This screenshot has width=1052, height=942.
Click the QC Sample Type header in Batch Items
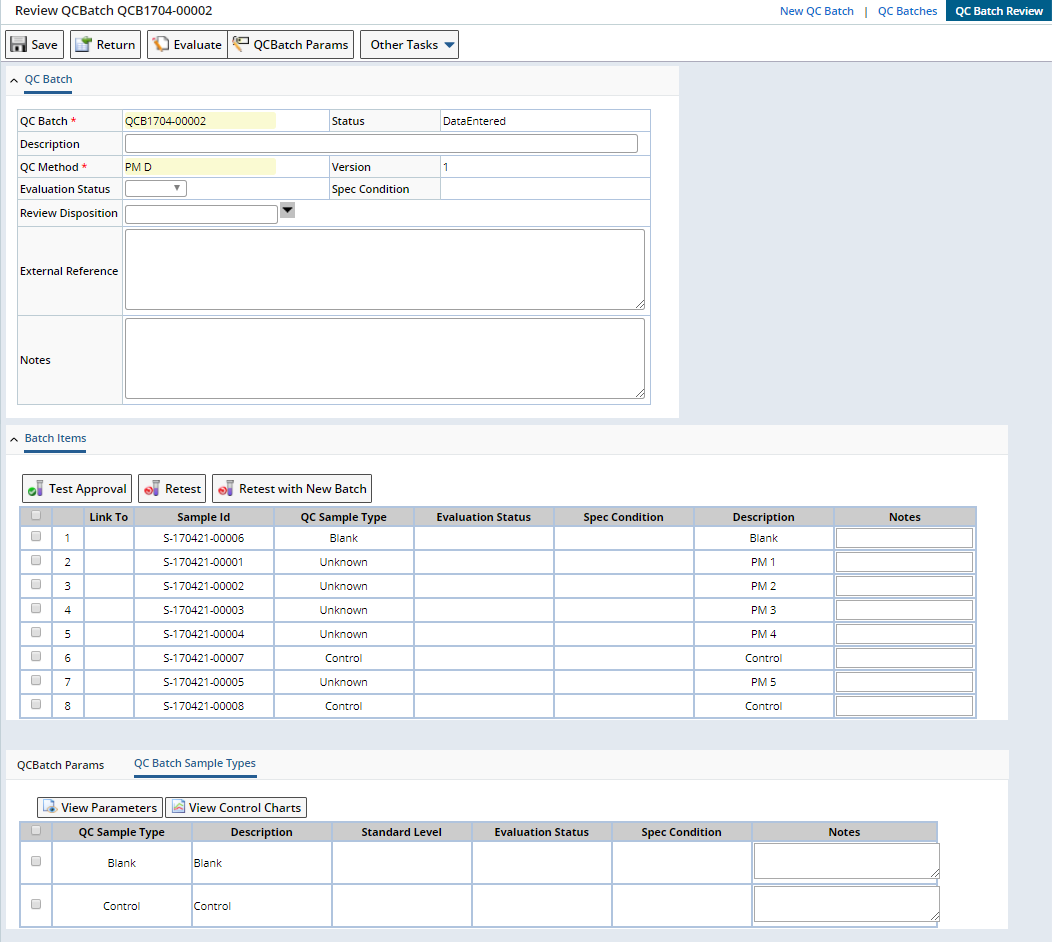[344, 517]
